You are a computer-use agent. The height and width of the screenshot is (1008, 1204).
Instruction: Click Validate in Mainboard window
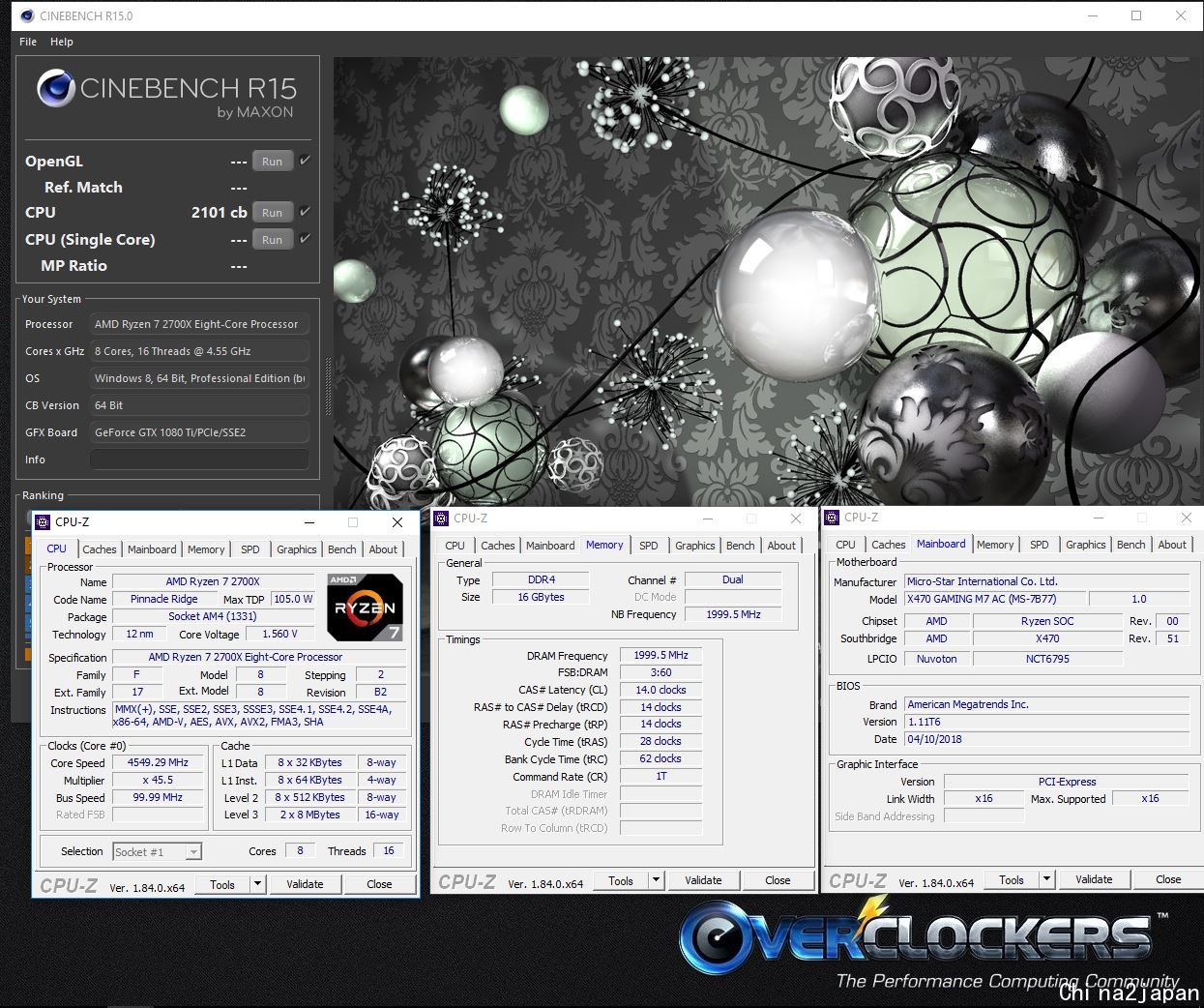point(1094,878)
